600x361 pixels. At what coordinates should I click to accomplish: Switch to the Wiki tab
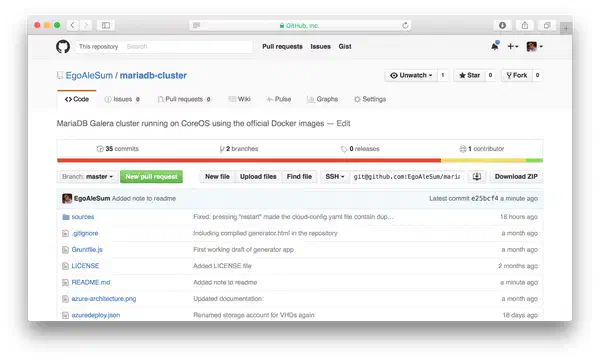239,99
